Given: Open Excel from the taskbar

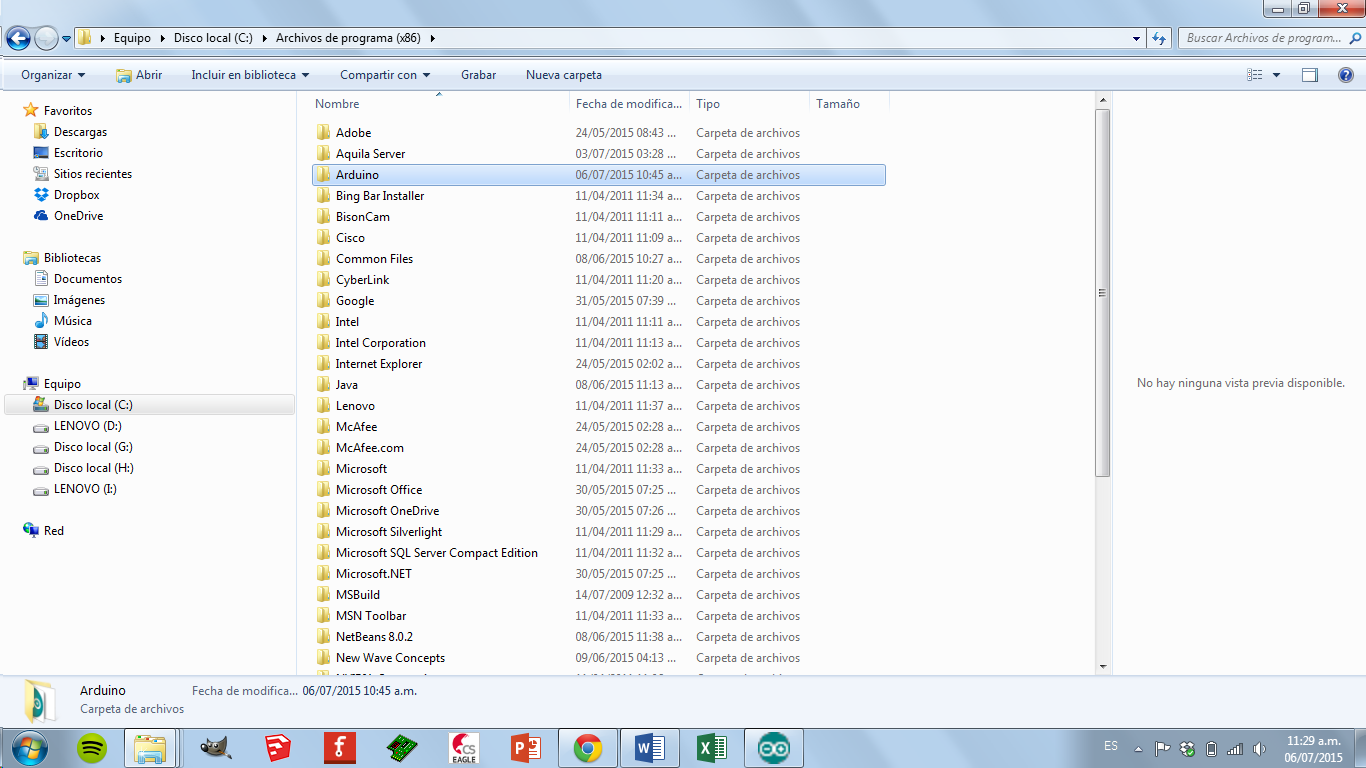Looking at the screenshot, I should pos(712,748).
